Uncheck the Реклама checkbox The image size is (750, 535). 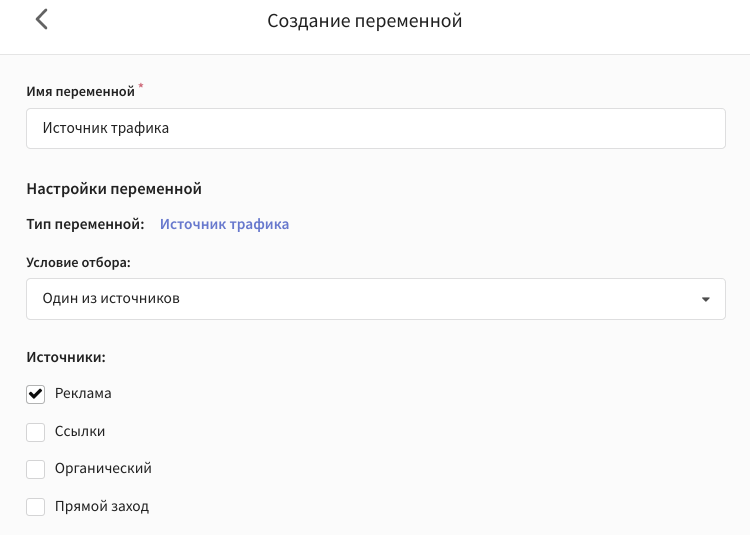tap(35, 394)
